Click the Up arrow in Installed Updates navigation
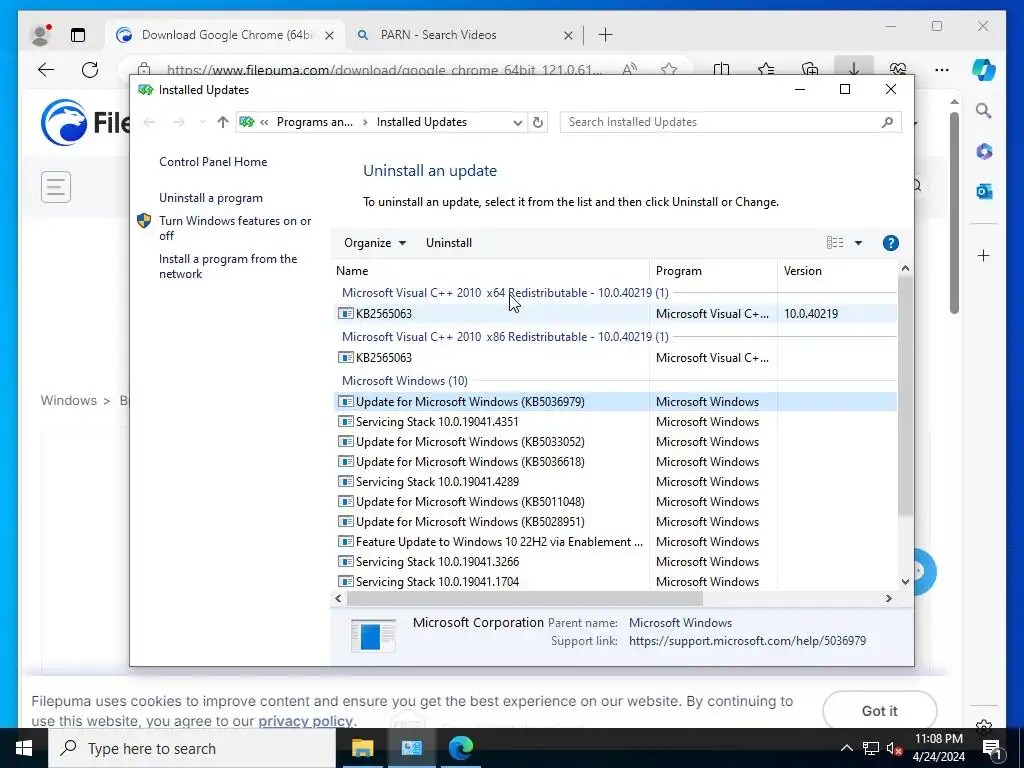 (223, 122)
